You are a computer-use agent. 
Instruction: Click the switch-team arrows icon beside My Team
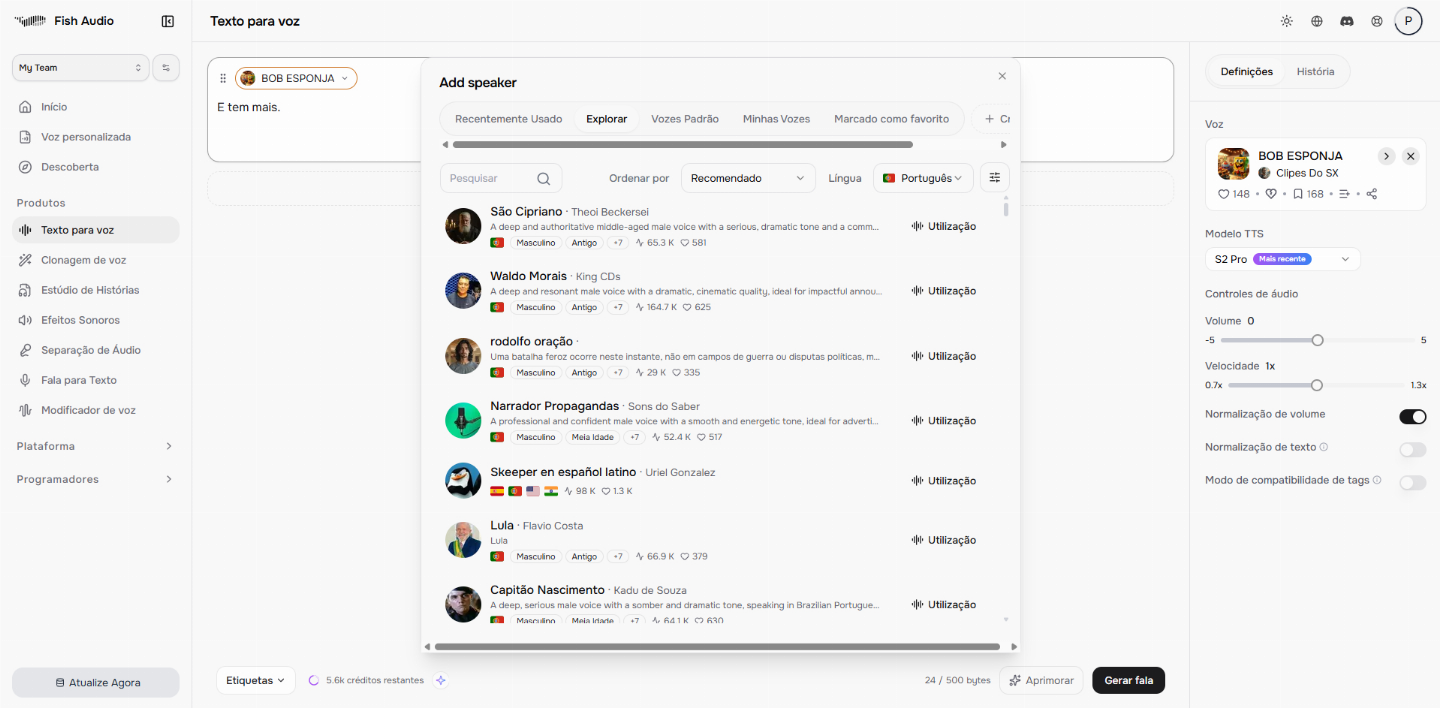(x=166, y=68)
